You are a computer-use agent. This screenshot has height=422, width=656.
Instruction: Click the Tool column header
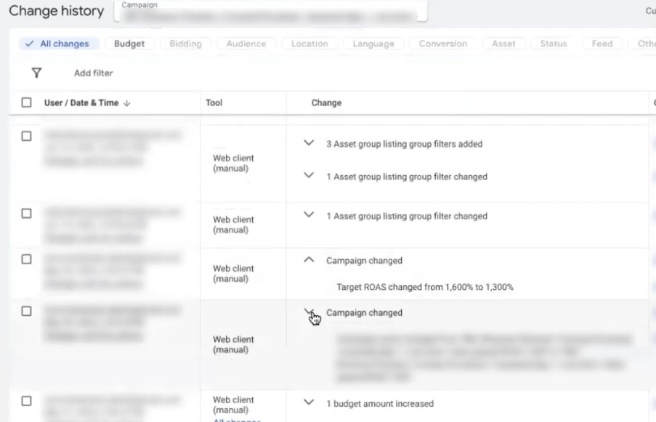(214, 103)
